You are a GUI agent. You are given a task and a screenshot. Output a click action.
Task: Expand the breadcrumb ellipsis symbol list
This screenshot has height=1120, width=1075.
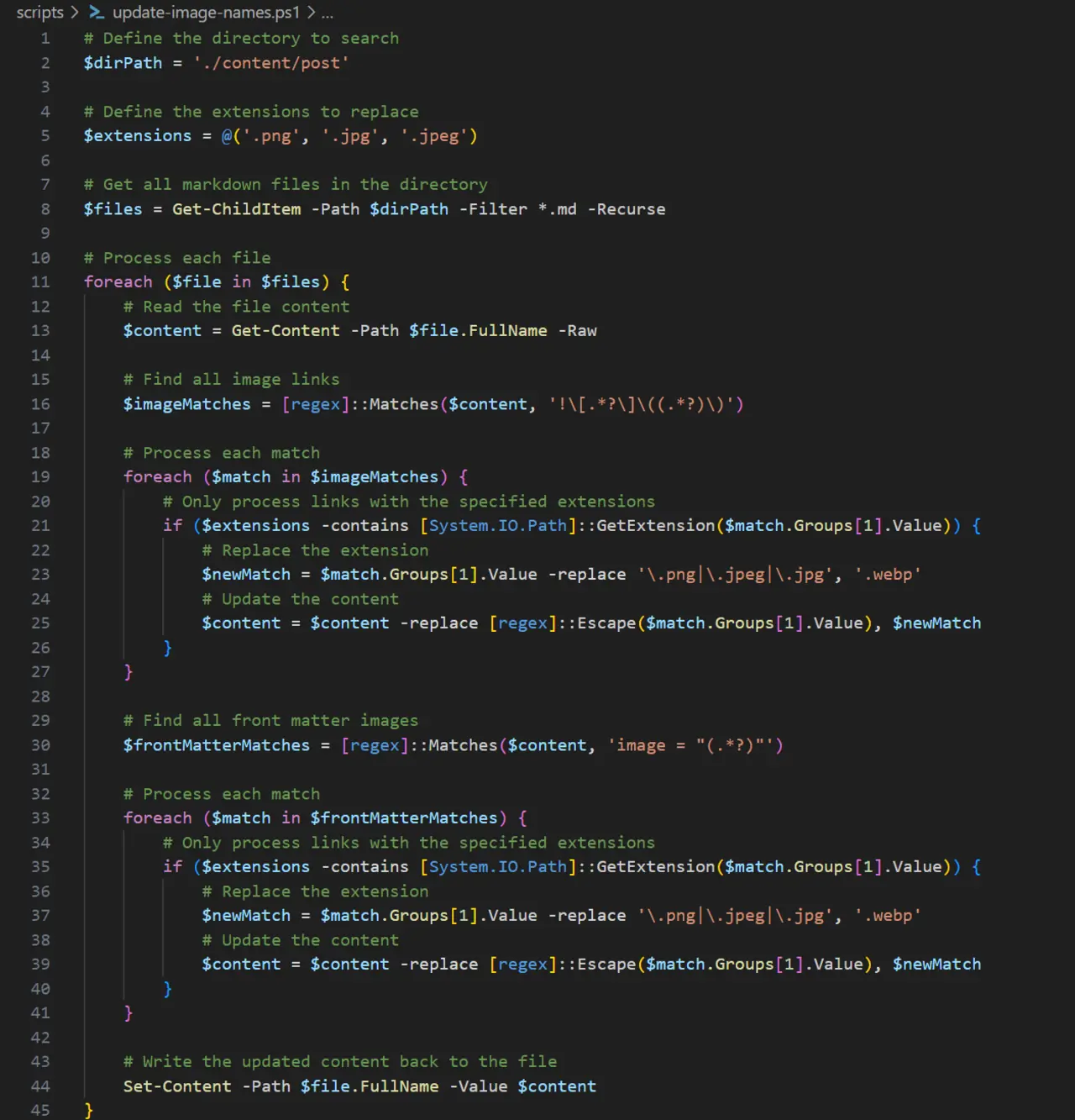(x=327, y=13)
